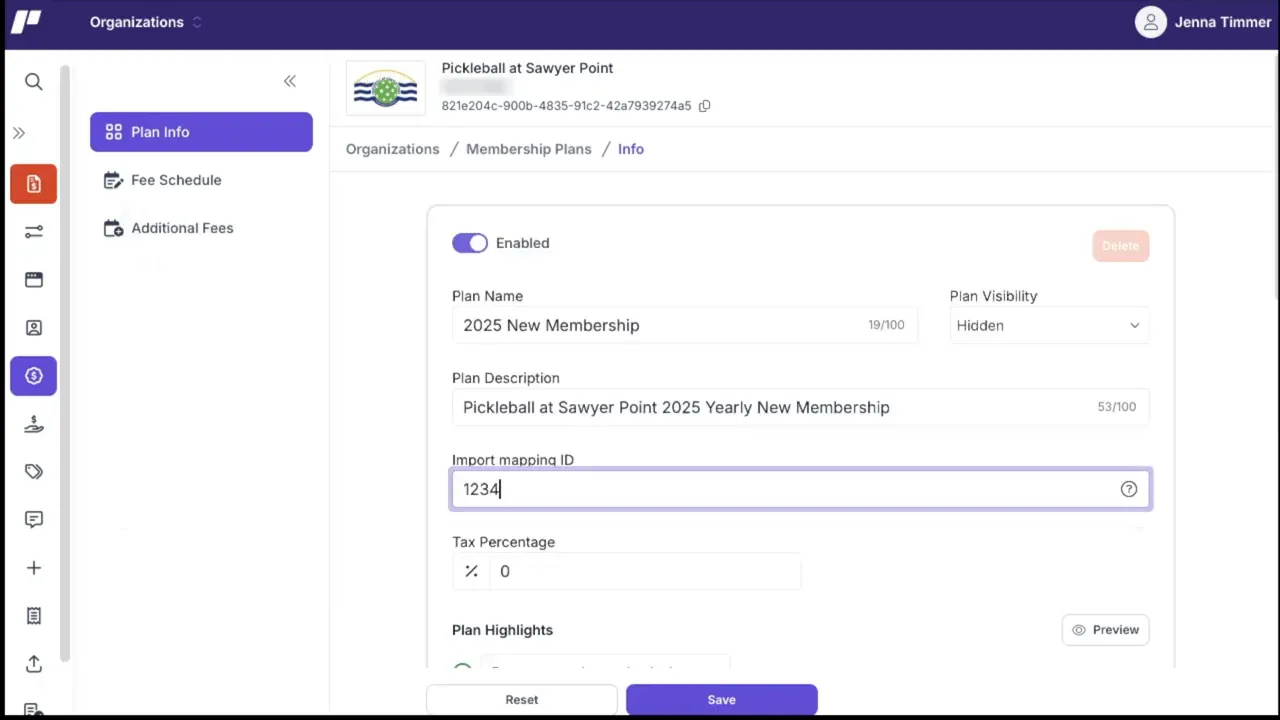Navigate to Membership Plans breadcrumb
The image size is (1280, 720).
528,148
